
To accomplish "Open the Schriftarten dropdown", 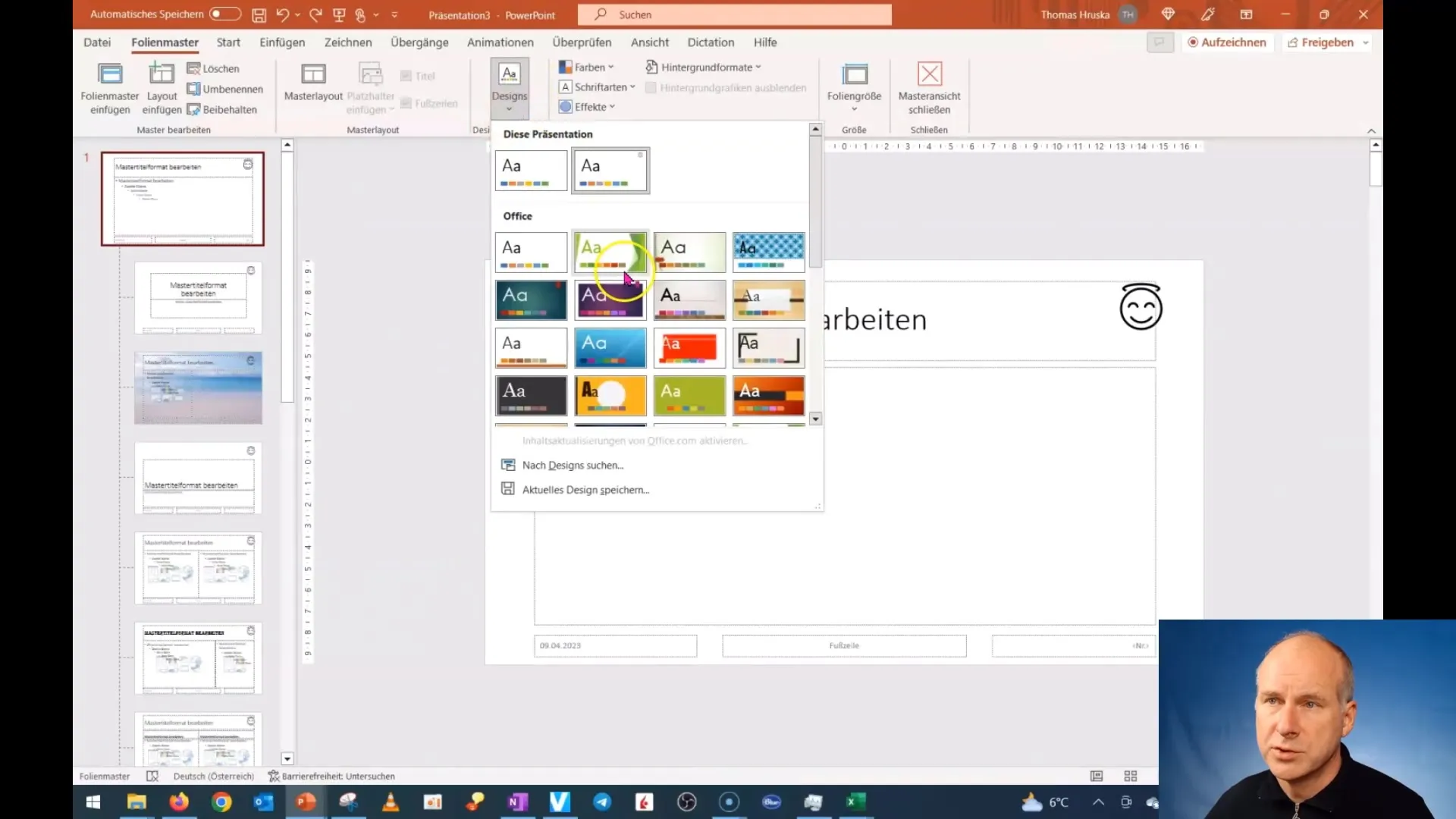I will click(597, 86).
